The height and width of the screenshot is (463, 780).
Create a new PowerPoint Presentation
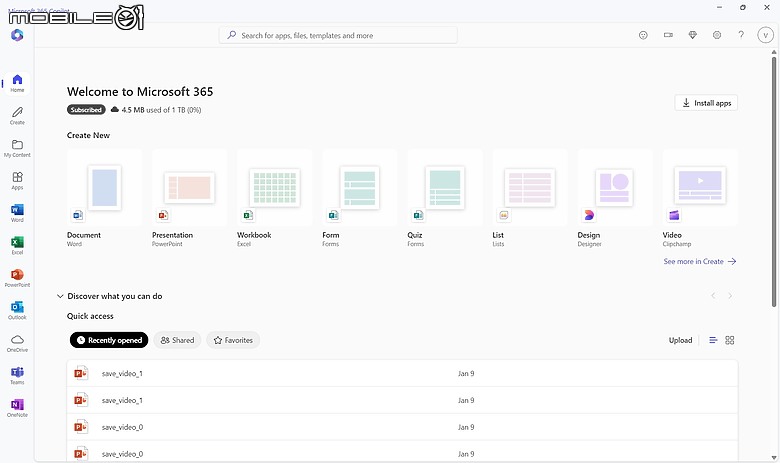tap(190, 198)
